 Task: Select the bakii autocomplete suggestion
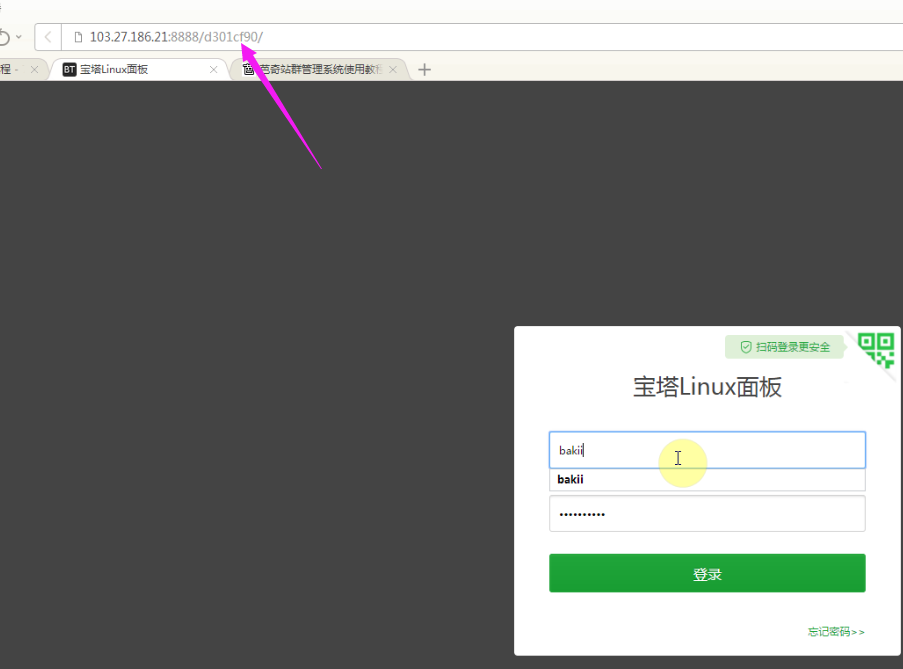coord(707,480)
